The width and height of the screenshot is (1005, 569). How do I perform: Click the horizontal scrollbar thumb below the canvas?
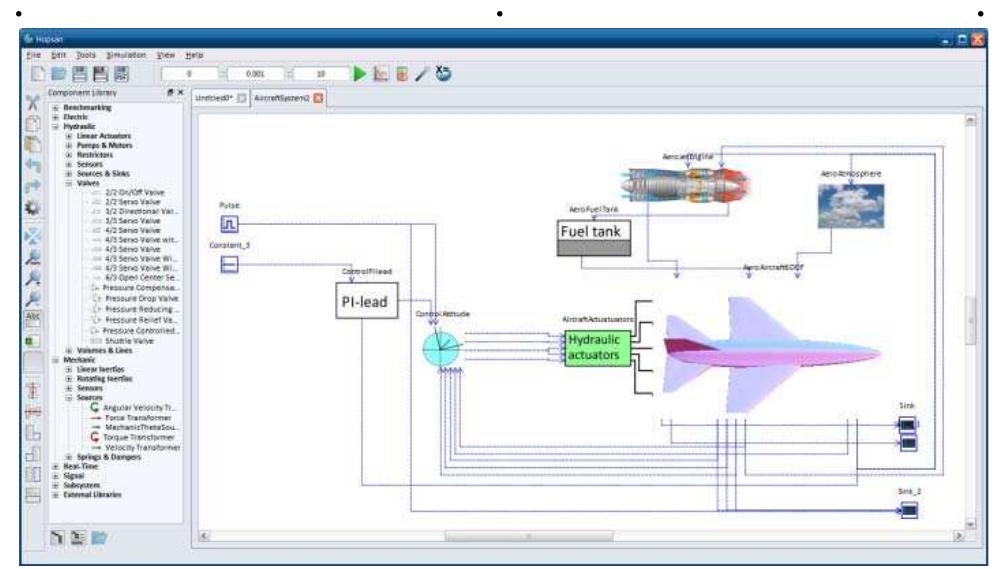coord(529,536)
